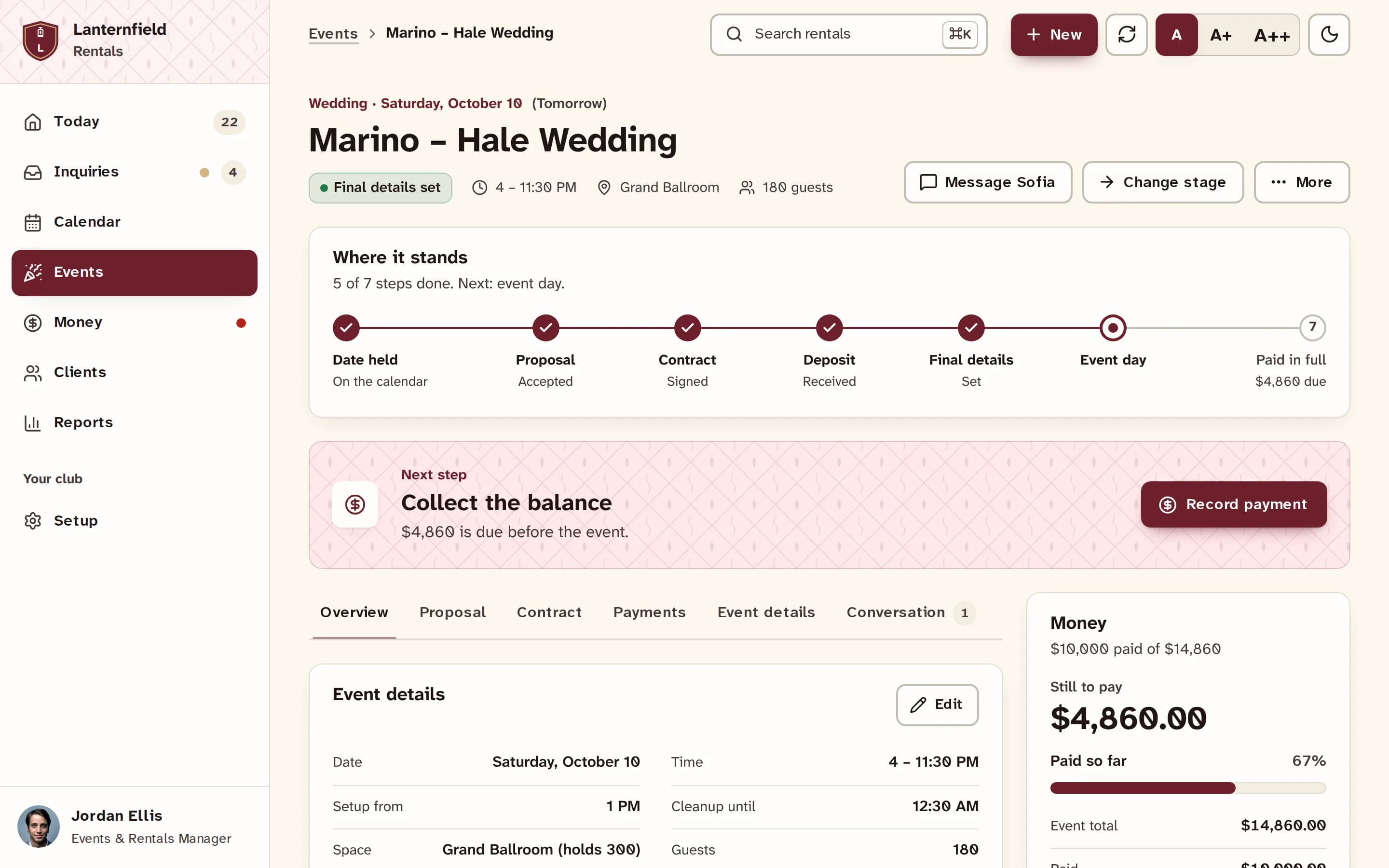Screen dimensions: 1389x868
Task: Click the Final details set status badge
Action: coord(380,188)
